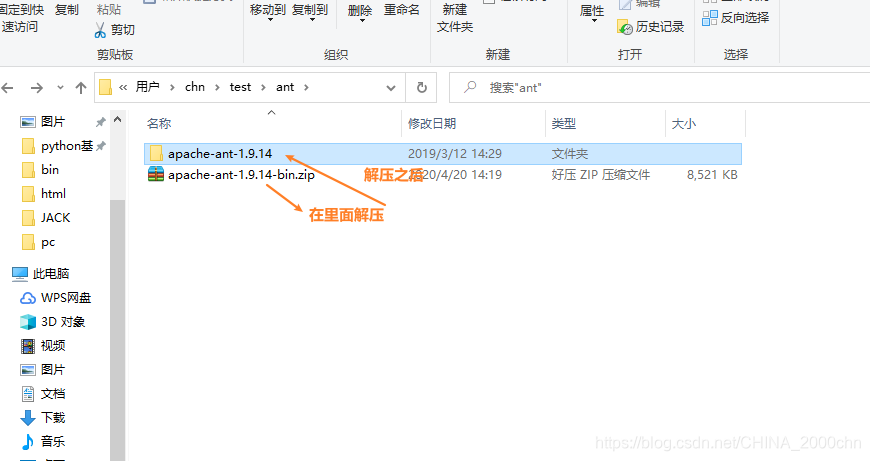Screen dimensions: 870x461
Task: Click pin icon next to python基
Action: (100, 146)
